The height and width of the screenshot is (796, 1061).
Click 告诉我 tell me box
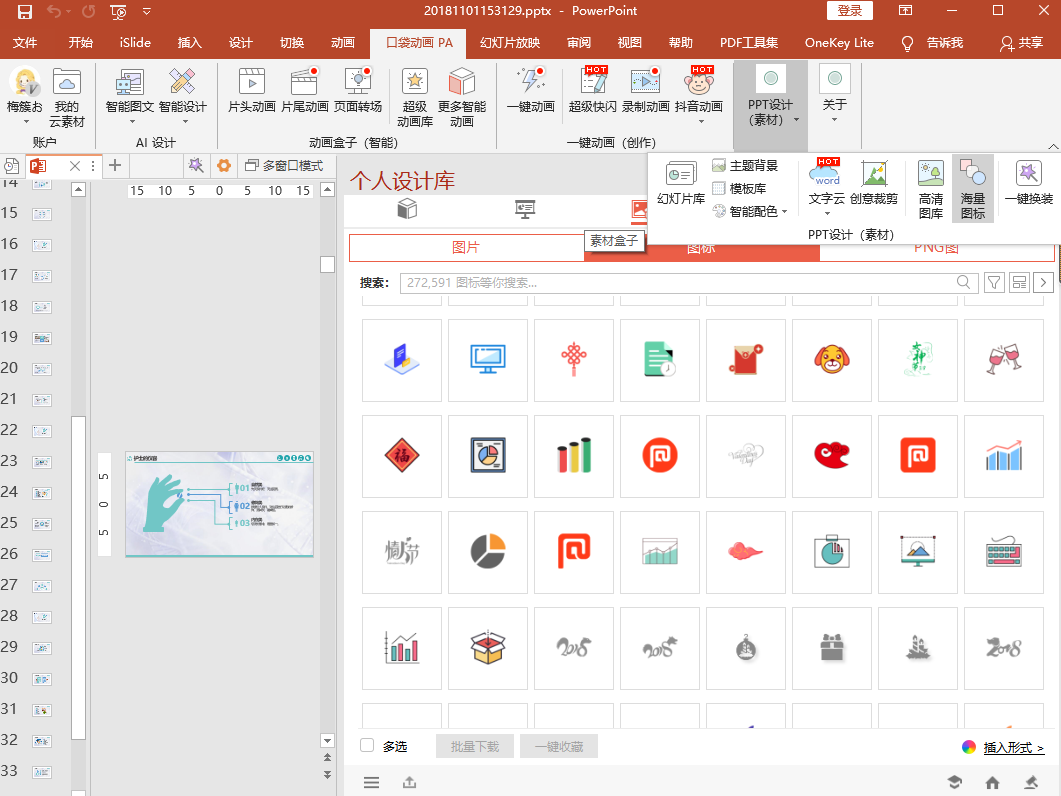coord(933,43)
